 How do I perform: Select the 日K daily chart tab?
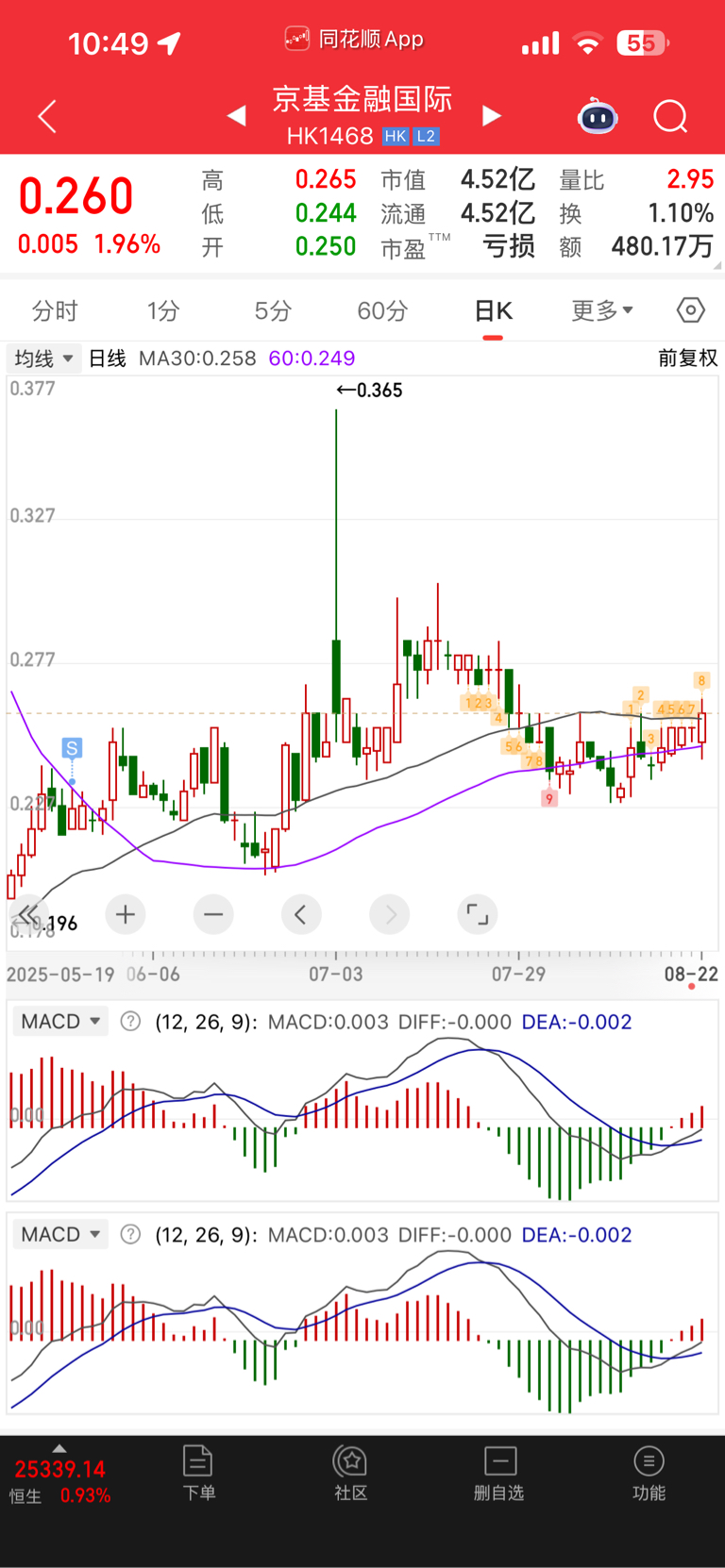coord(493,310)
